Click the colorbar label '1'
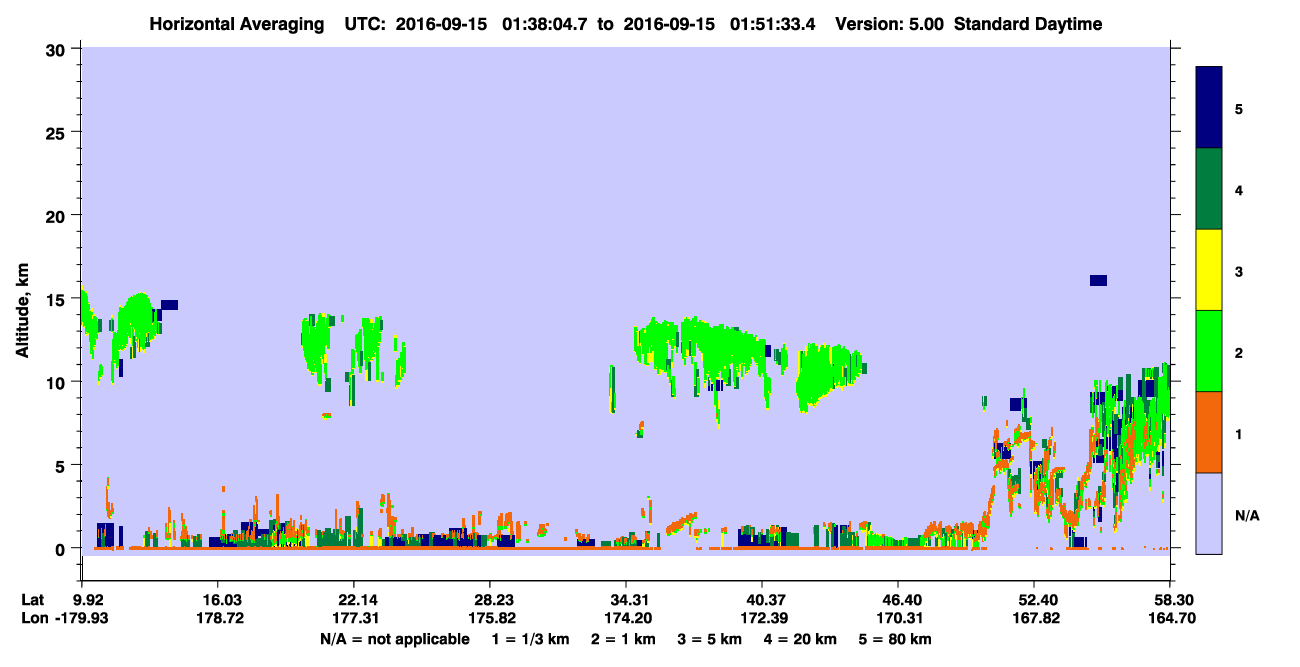Screen dimensions: 1300x667 click(1239, 433)
